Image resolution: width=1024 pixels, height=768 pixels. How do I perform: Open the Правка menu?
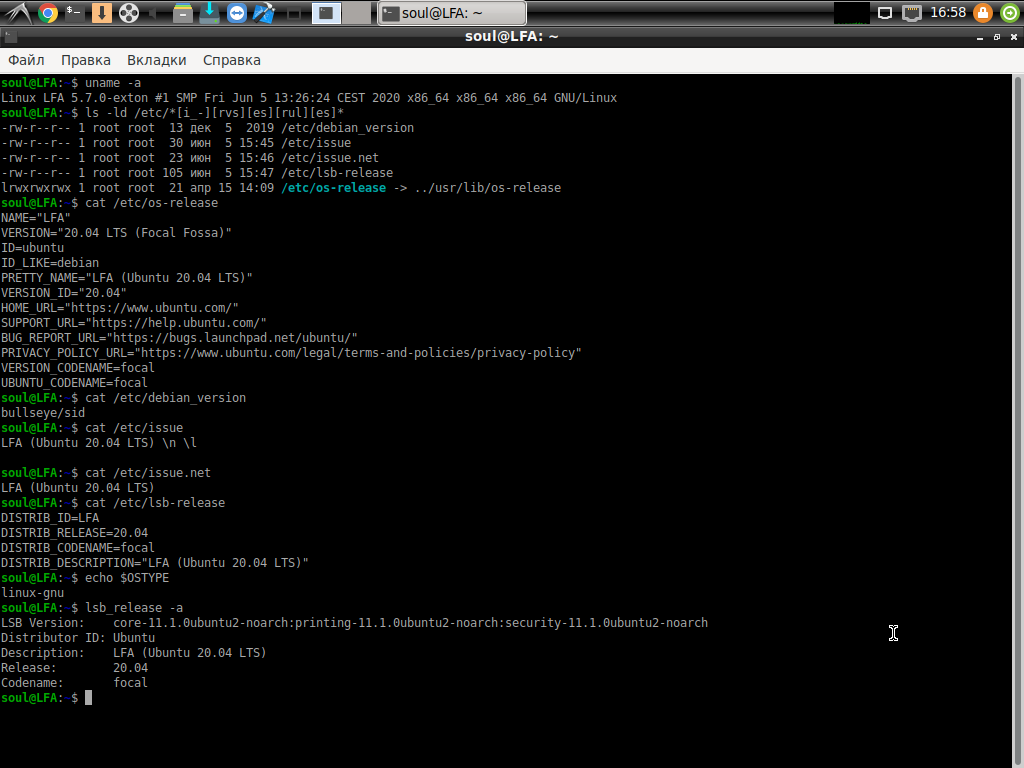[x=86, y=60]
